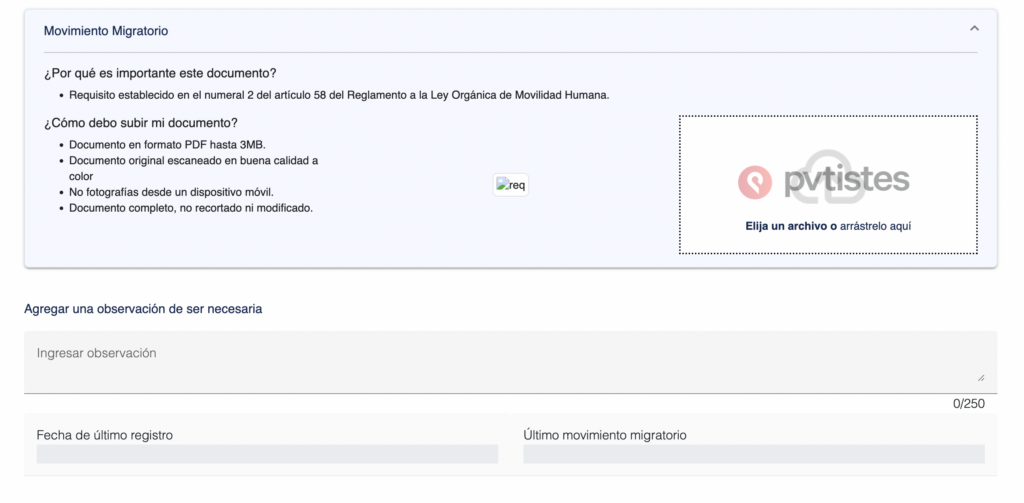Click the 0/250 character counter
Screen dimensions: 1024x503
(x=968, y=404)
